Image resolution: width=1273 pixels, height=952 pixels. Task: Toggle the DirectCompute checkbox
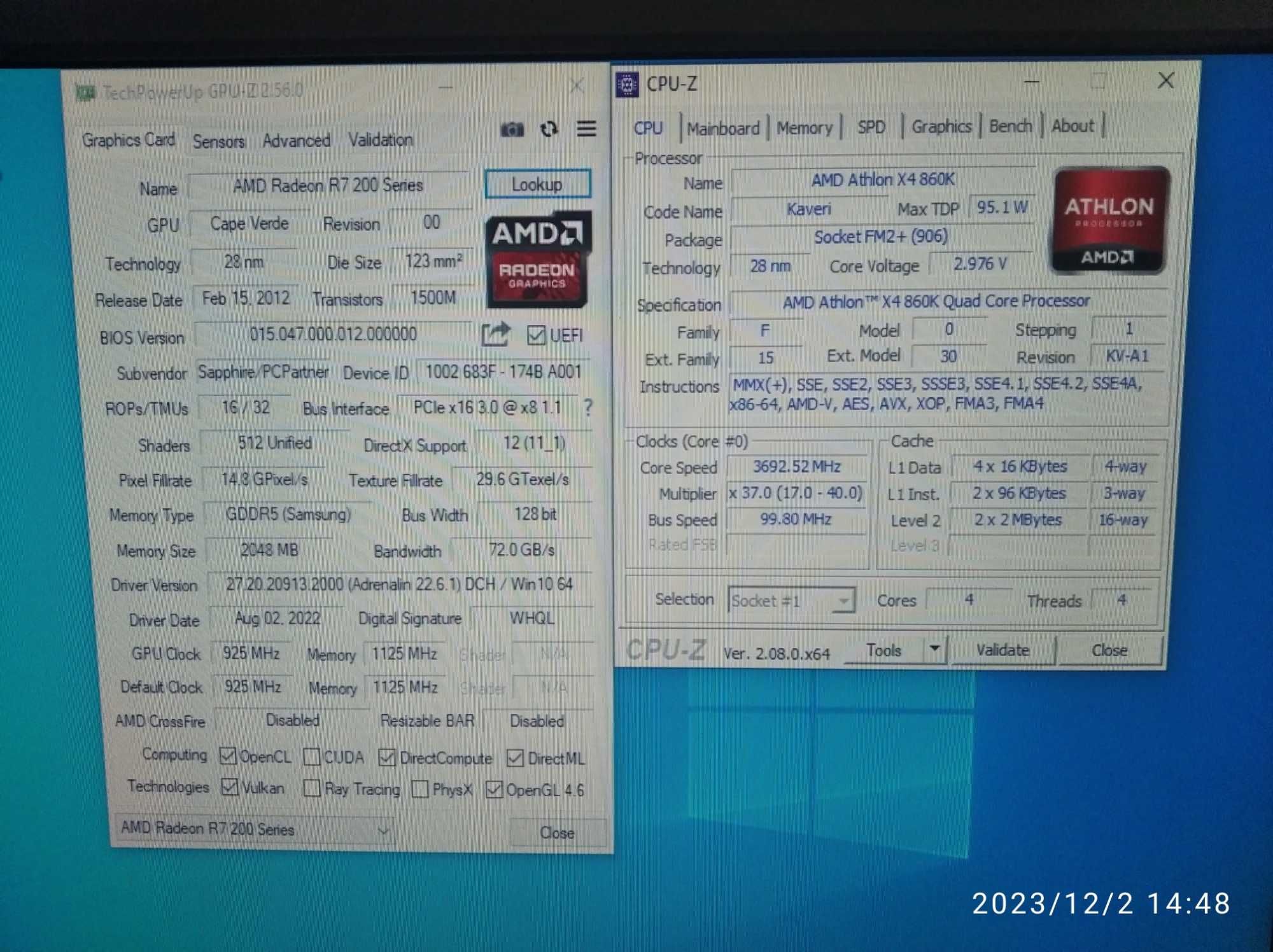coord(386,757)
